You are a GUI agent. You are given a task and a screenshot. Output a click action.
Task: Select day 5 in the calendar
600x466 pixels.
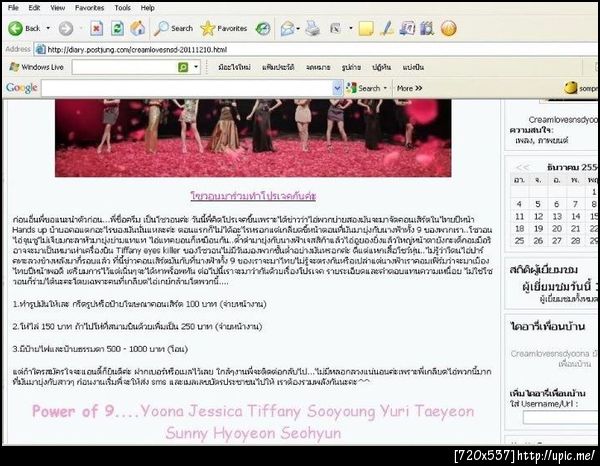click(538, 204)
